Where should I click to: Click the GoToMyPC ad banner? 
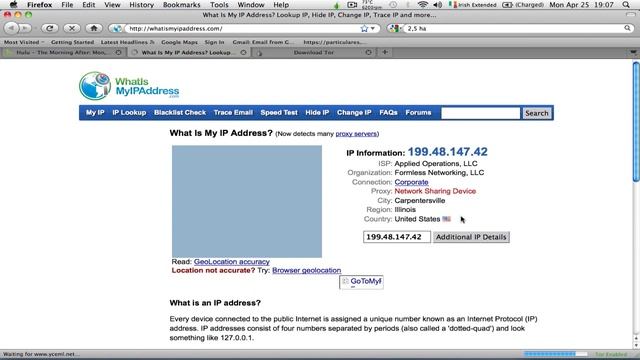click(x=361, y=282)
